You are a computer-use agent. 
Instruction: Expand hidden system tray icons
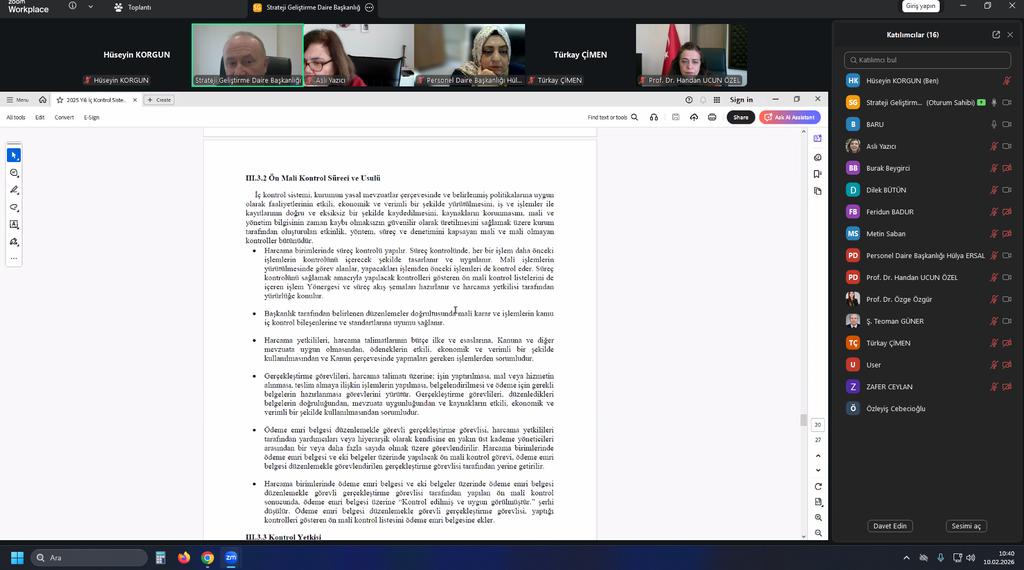[x=906, y=557]
